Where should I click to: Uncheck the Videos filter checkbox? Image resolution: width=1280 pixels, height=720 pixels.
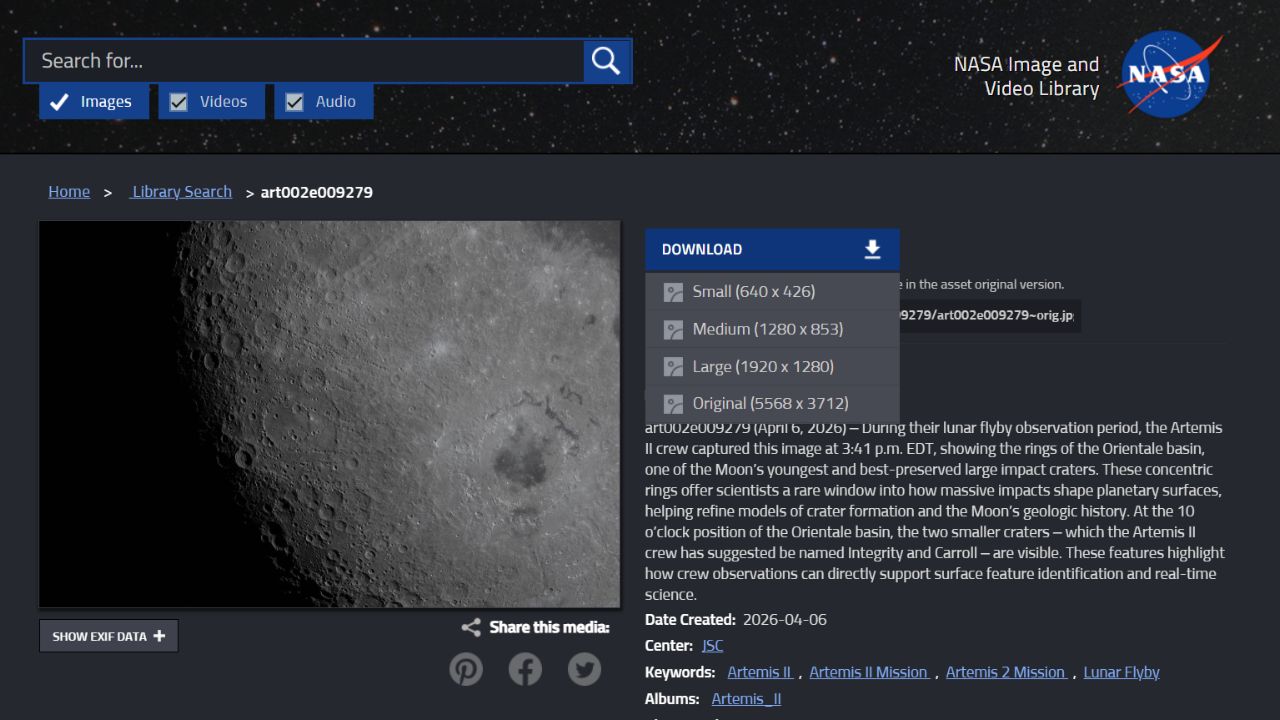[x=179, y=102]
